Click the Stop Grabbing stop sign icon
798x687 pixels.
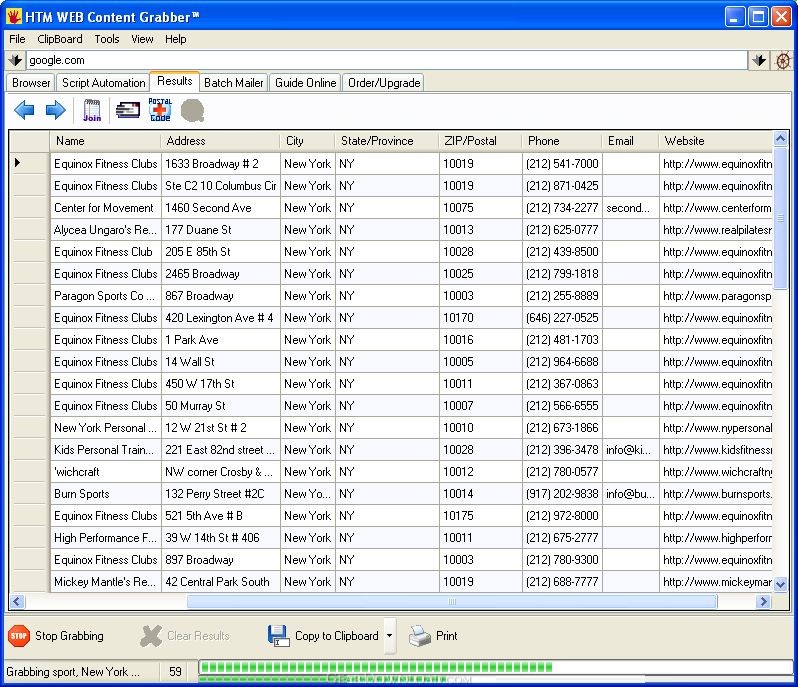pos(19,636)
